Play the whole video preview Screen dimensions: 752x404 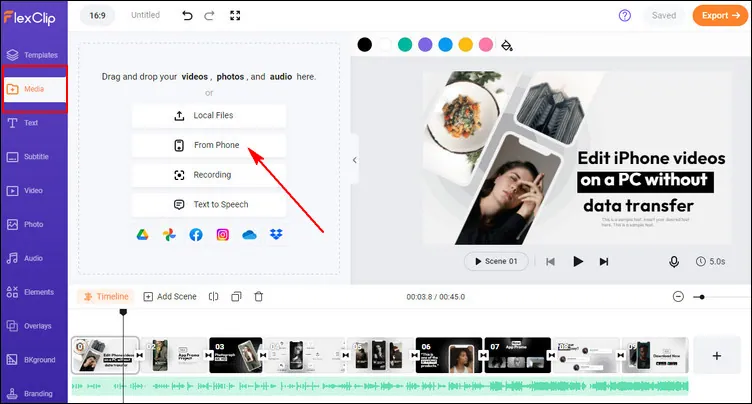click(578, 261)
